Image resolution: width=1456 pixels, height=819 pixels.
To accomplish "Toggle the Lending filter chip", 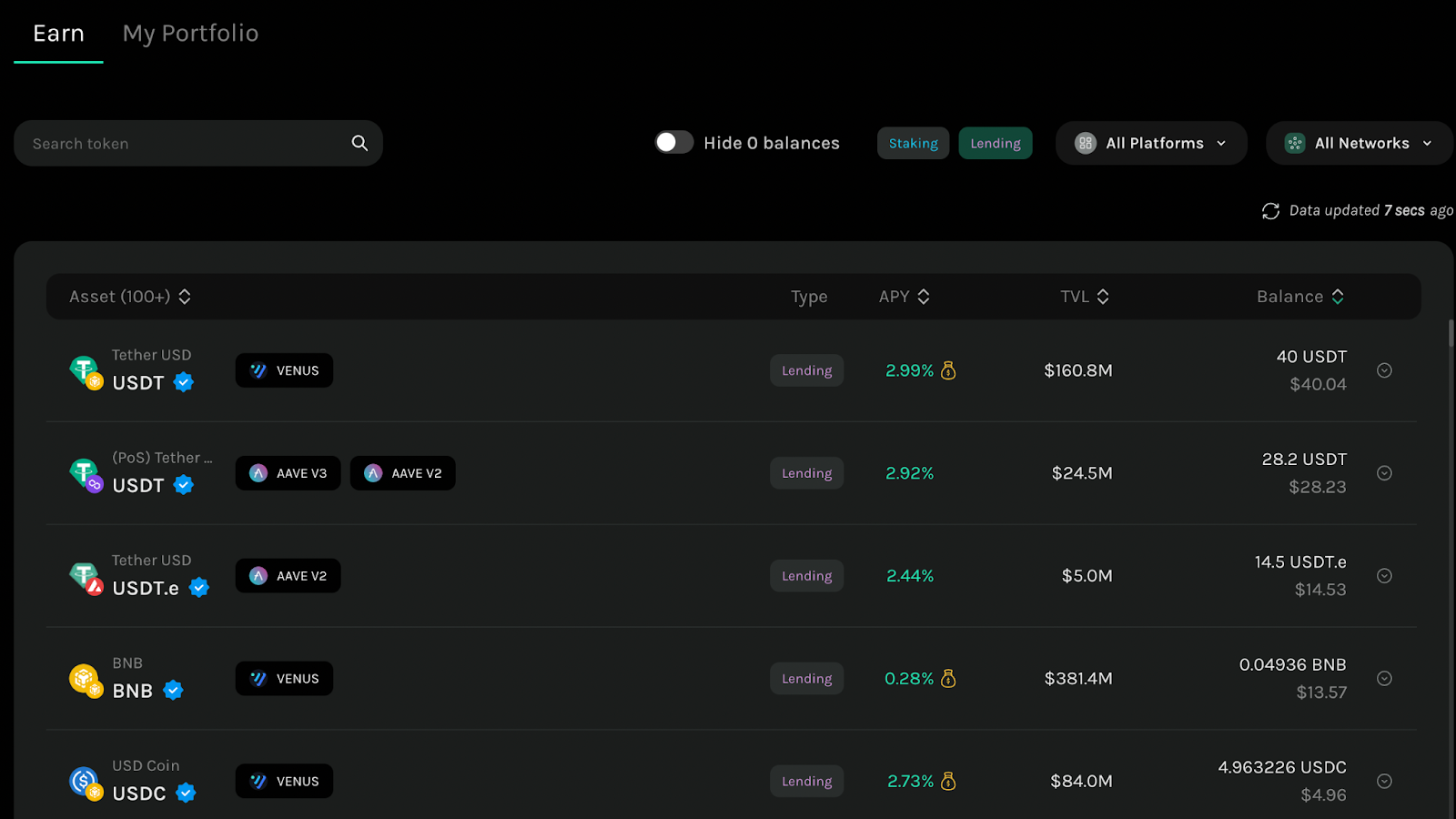I will pos(996,143).
